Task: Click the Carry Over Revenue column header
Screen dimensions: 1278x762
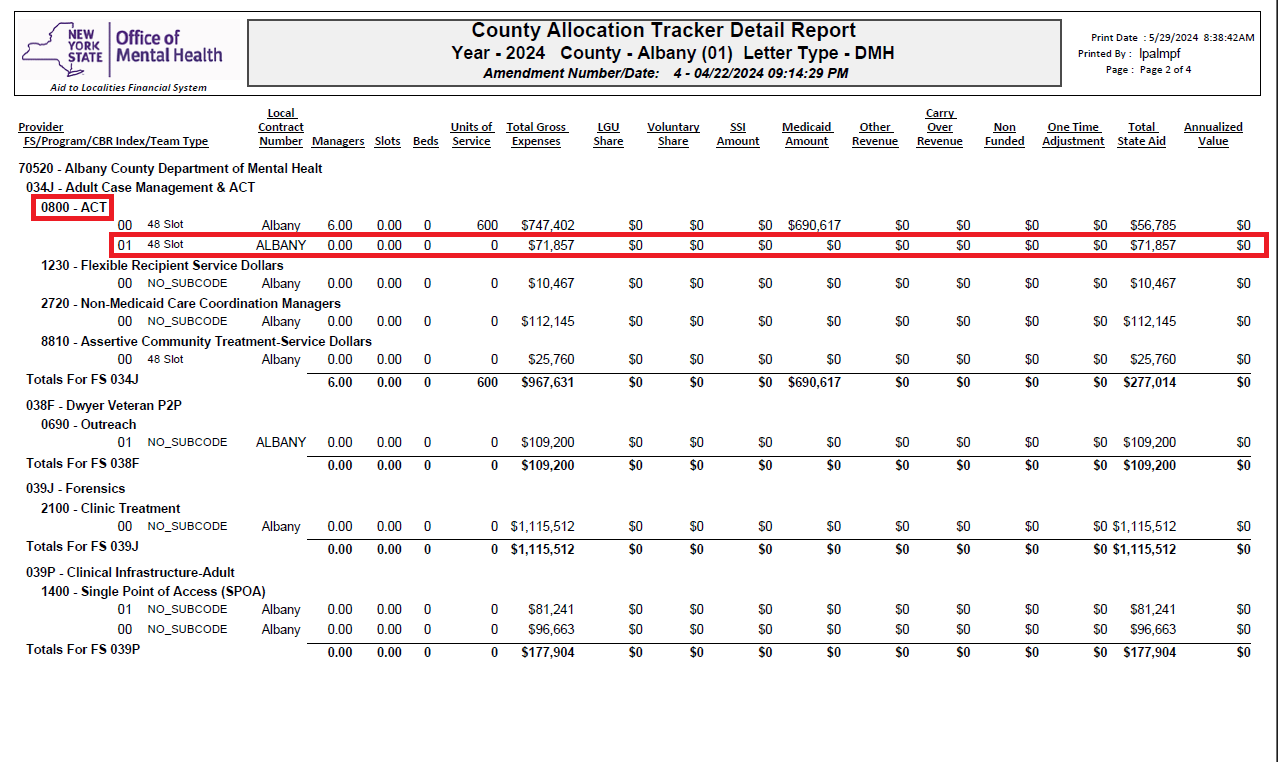Action: [x=939, y=127]
